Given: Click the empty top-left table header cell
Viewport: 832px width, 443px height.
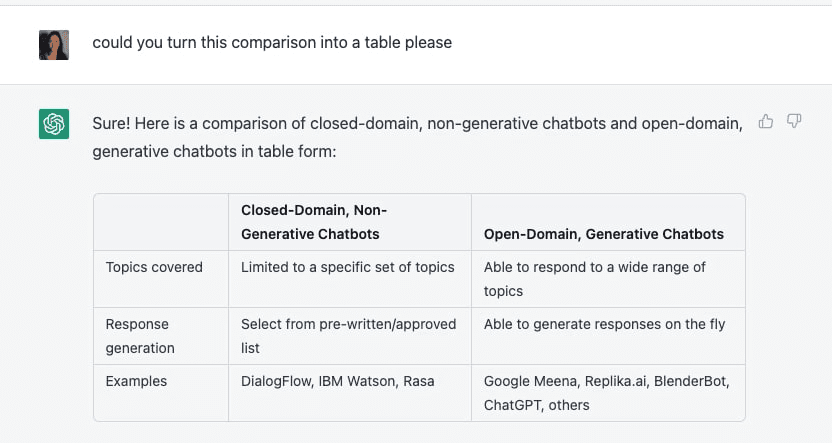Looking at the screenshot, I should click(x=160, y=222).
